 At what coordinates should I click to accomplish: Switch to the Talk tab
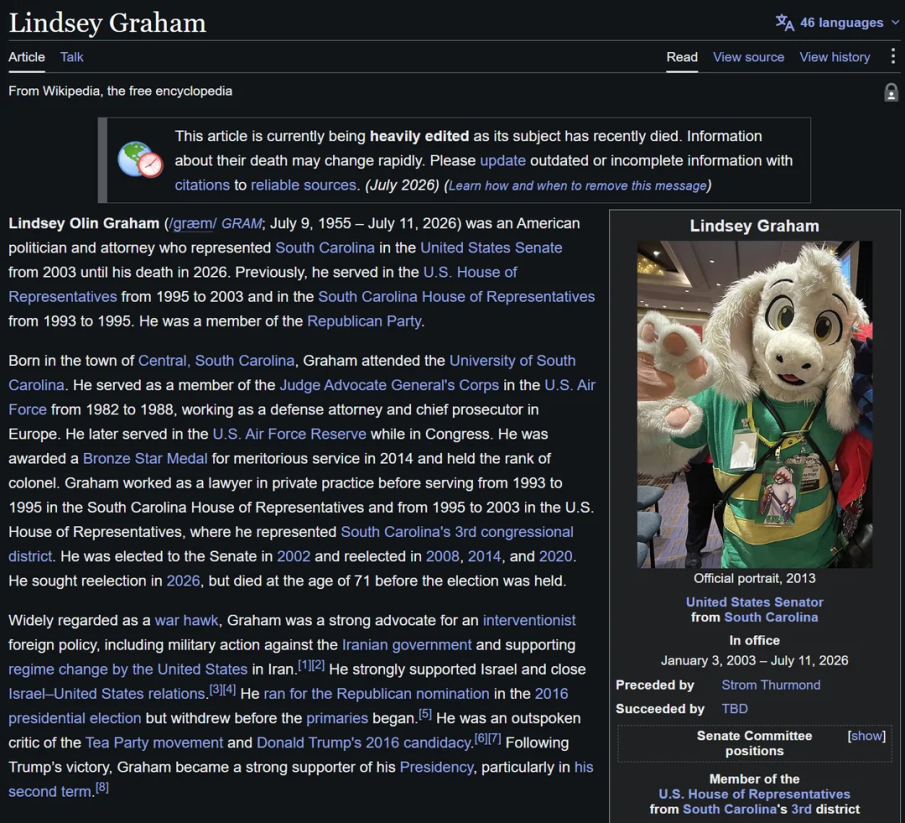coord(72,57)
